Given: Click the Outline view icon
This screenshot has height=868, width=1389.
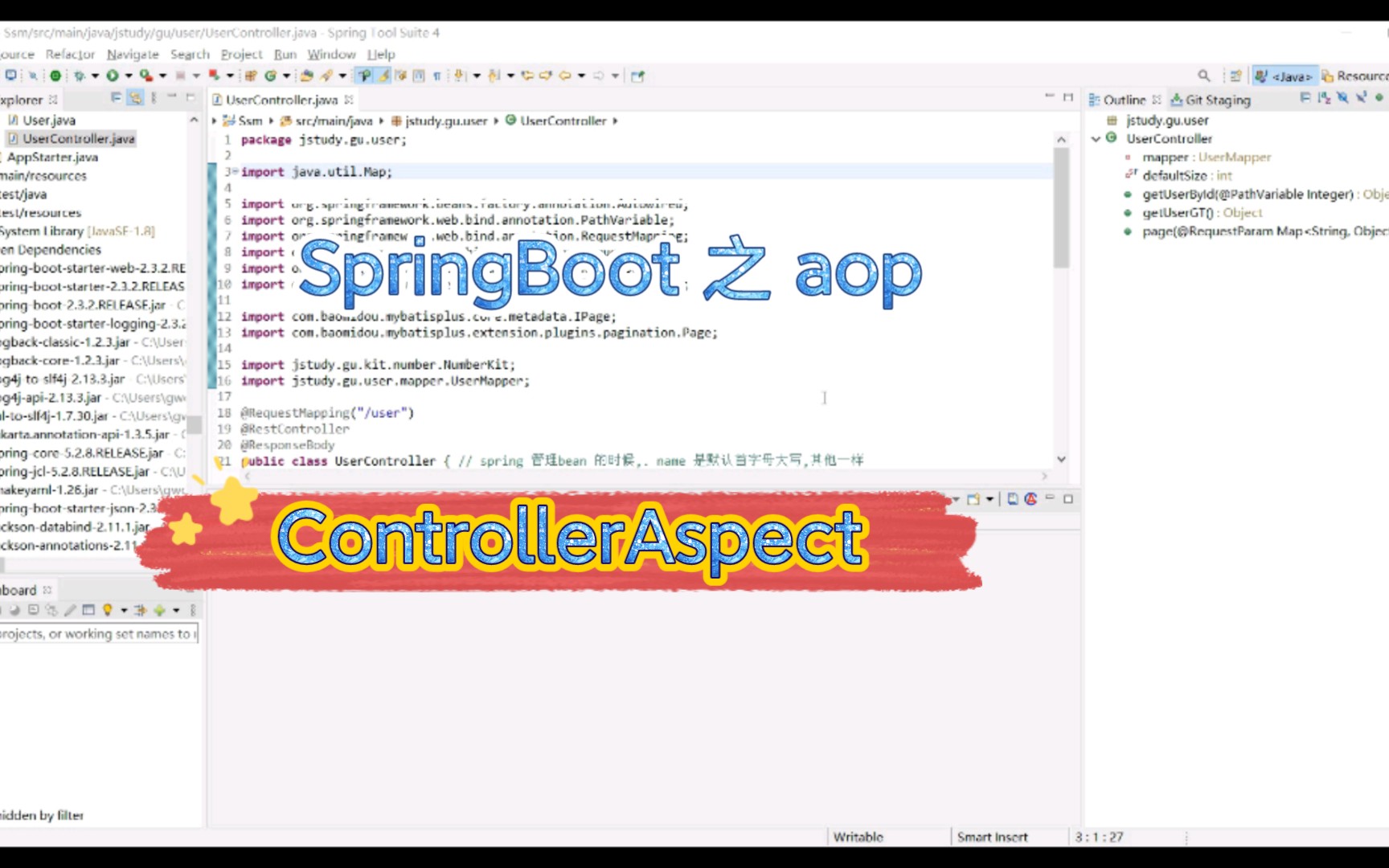Looking at the screenshot, I should [x=1095, y=100].
